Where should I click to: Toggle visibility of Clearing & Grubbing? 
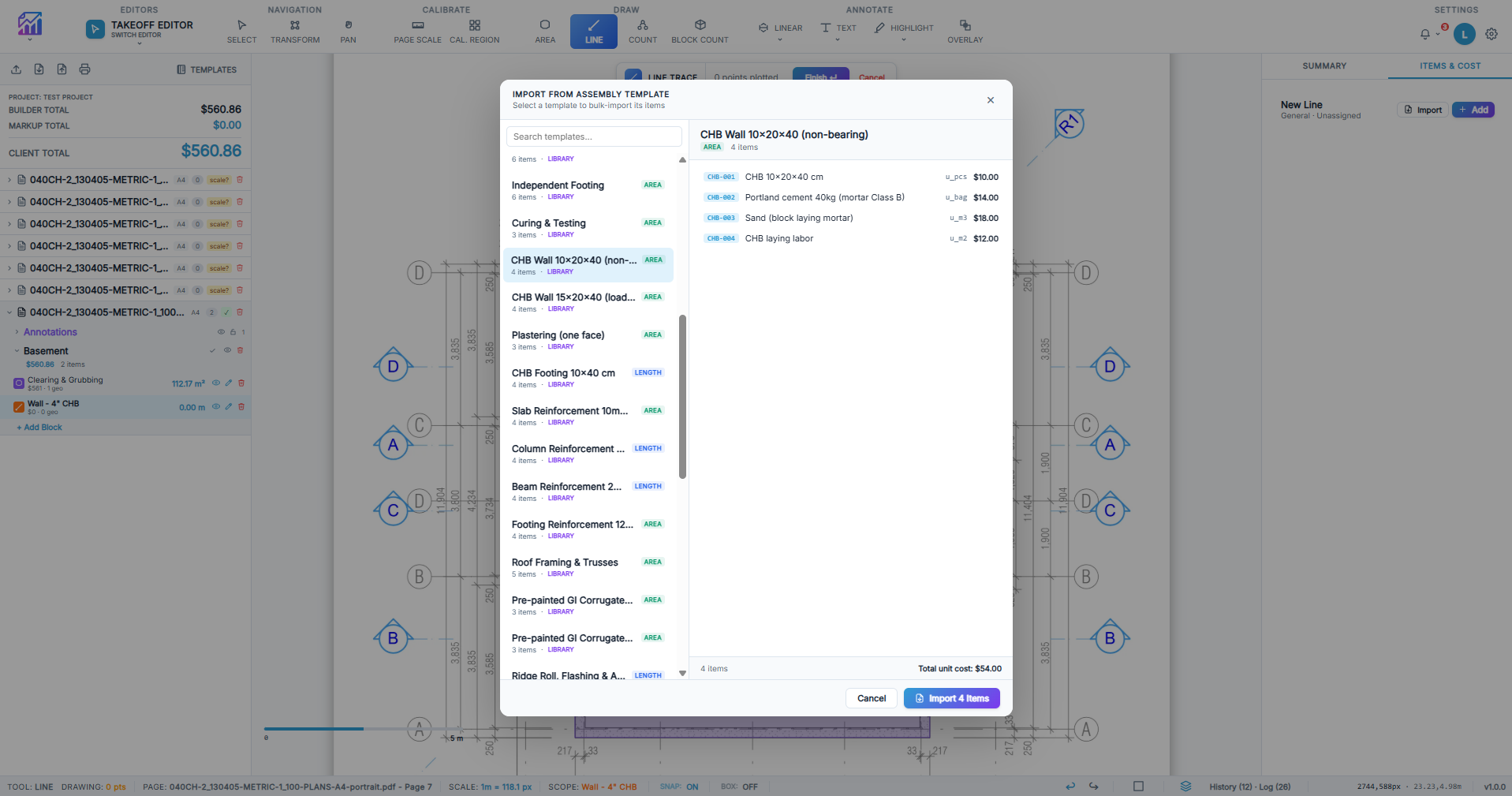216,383
